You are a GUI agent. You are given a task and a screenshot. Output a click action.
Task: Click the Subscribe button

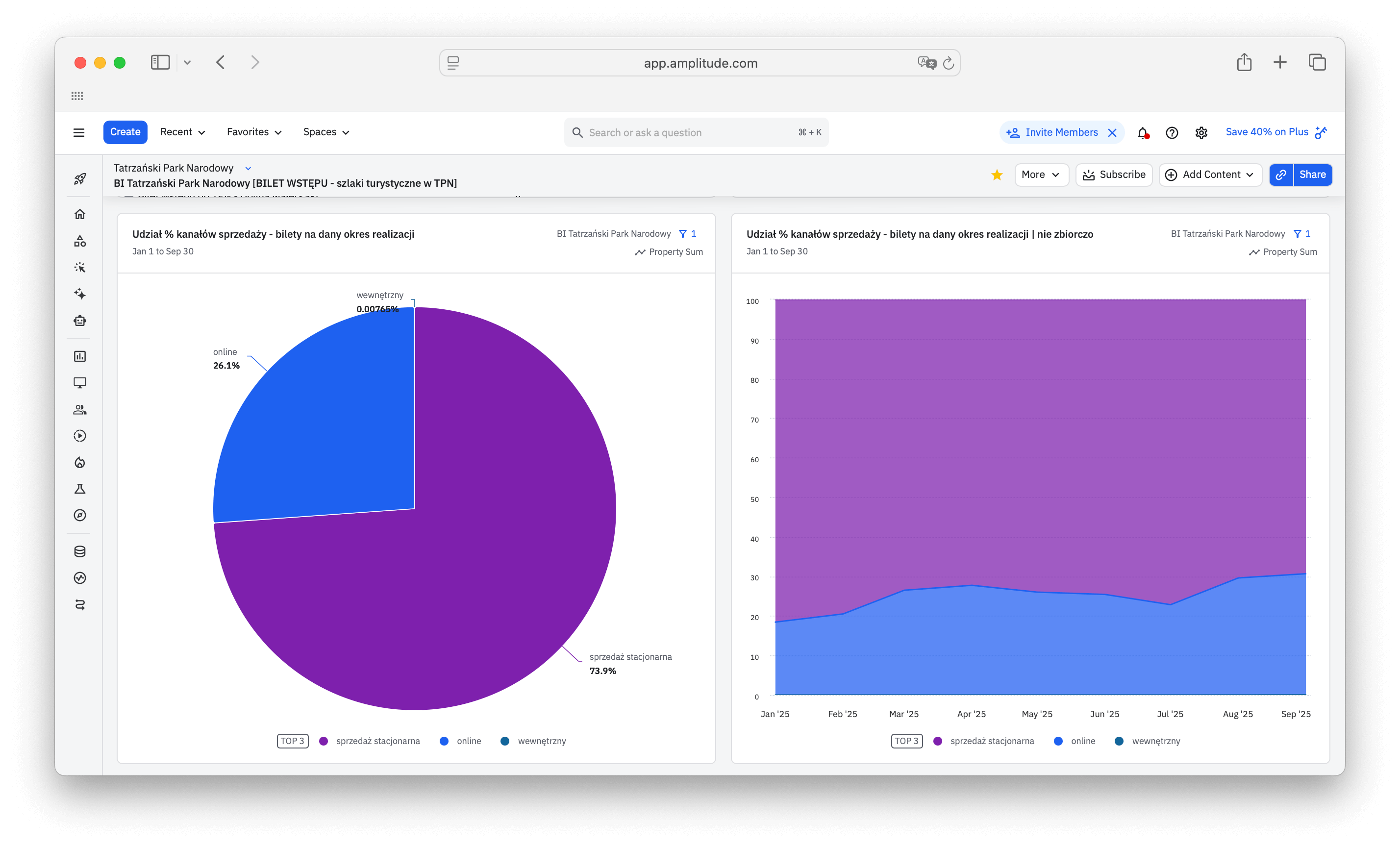pos(1113,175)
